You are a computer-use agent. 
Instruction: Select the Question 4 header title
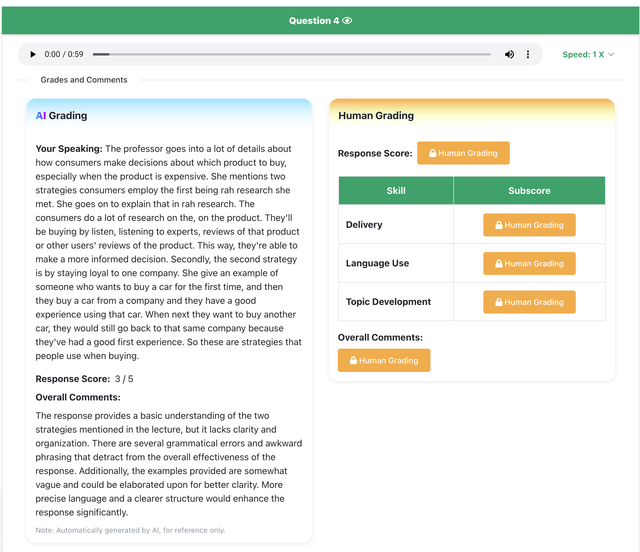314,20
